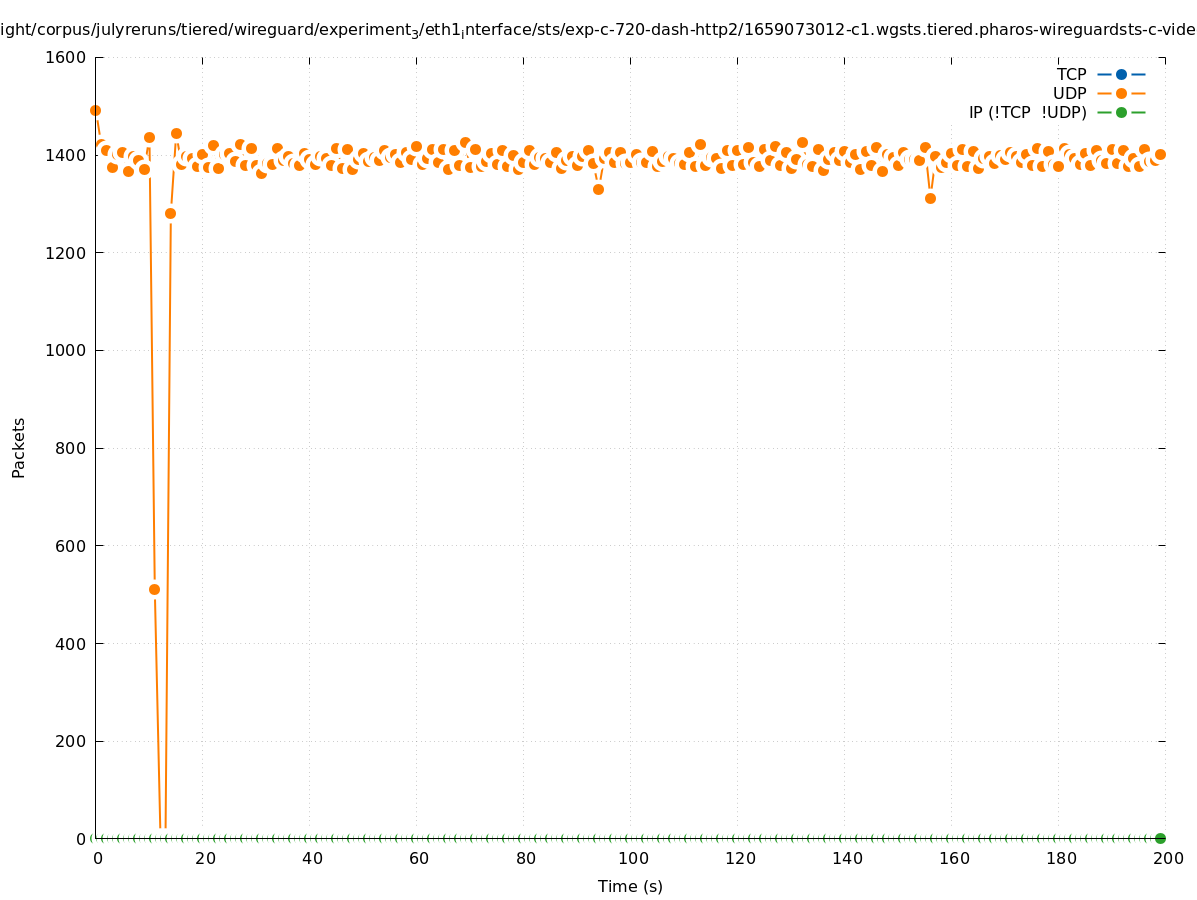Screen dimensions: 1197x900
Task: Click the Packets y-axis title
Action: coord(18,448)
